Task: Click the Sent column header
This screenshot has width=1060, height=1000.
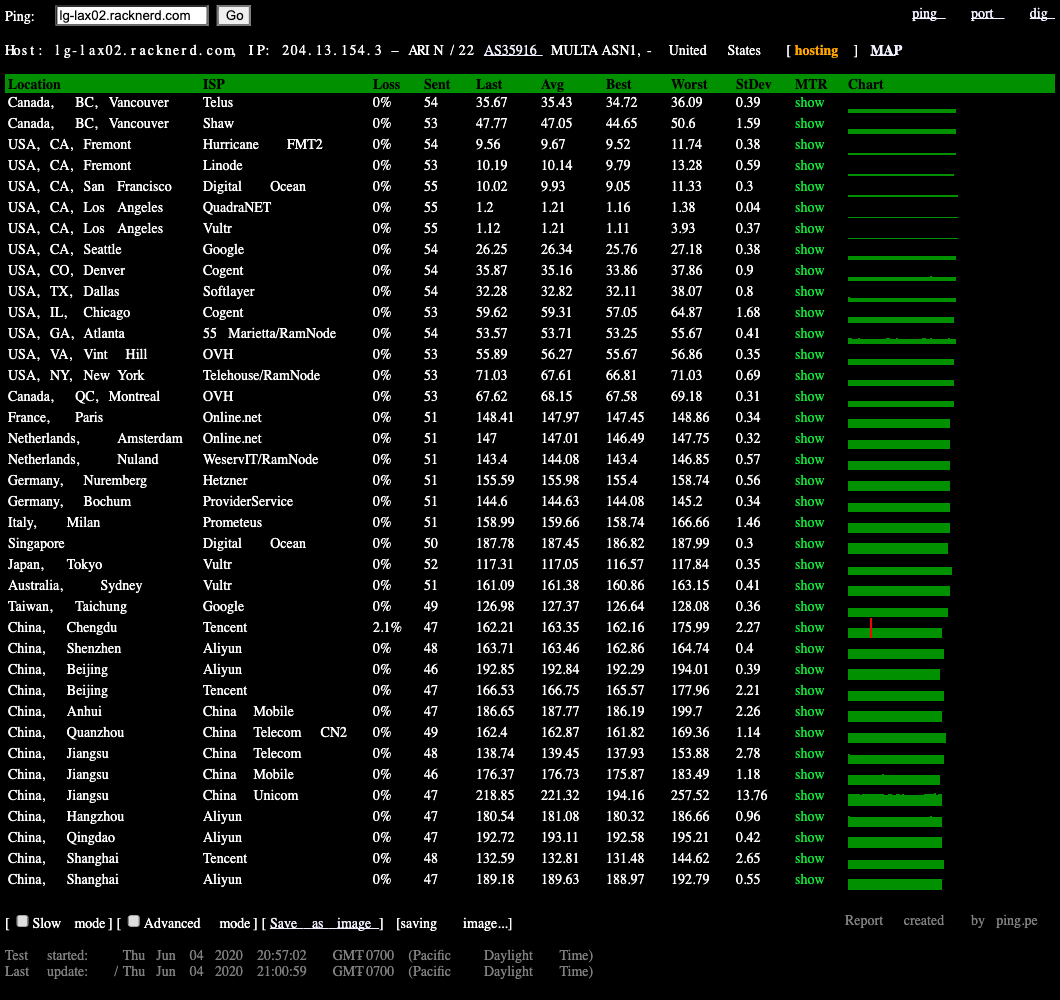Action: coord(437,84)
